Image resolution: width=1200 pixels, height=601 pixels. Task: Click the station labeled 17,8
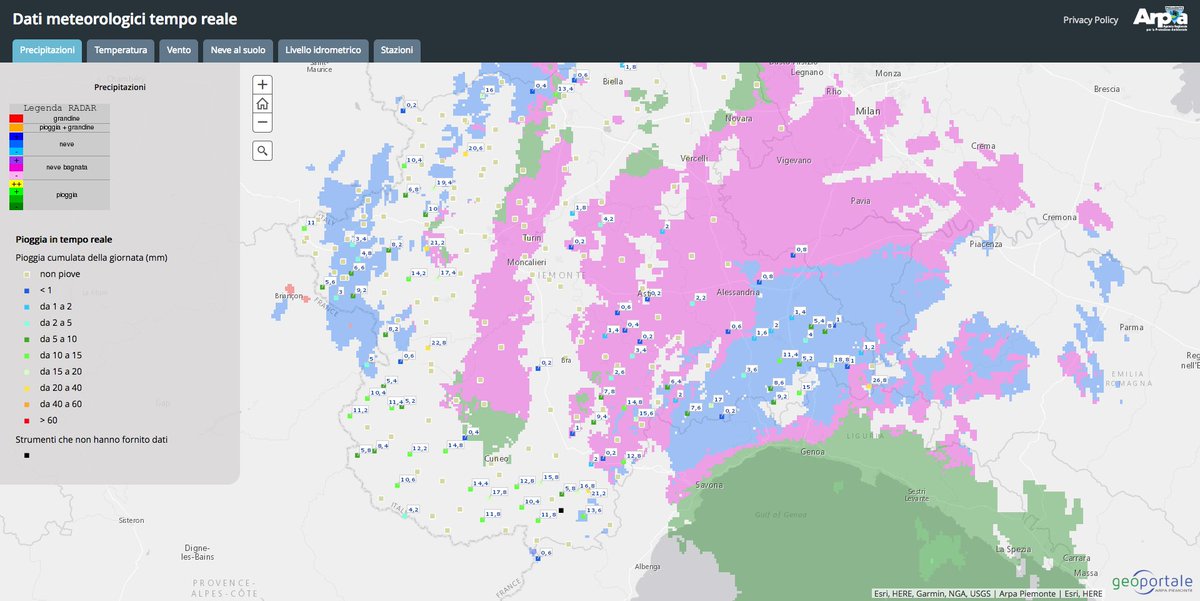pyautogui.click(x=499, y=492)
